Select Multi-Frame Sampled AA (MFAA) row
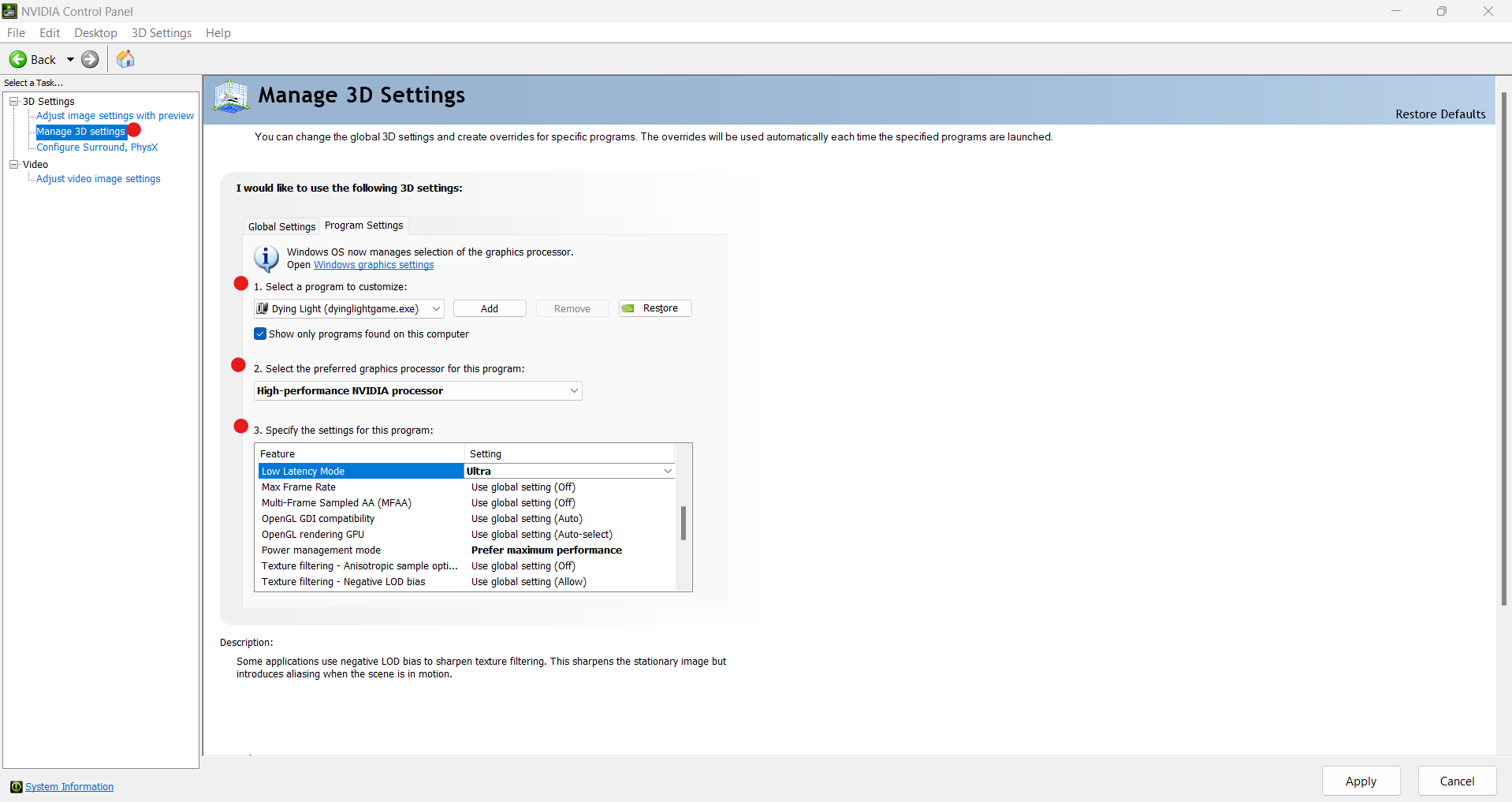 (x=467, y=503)
